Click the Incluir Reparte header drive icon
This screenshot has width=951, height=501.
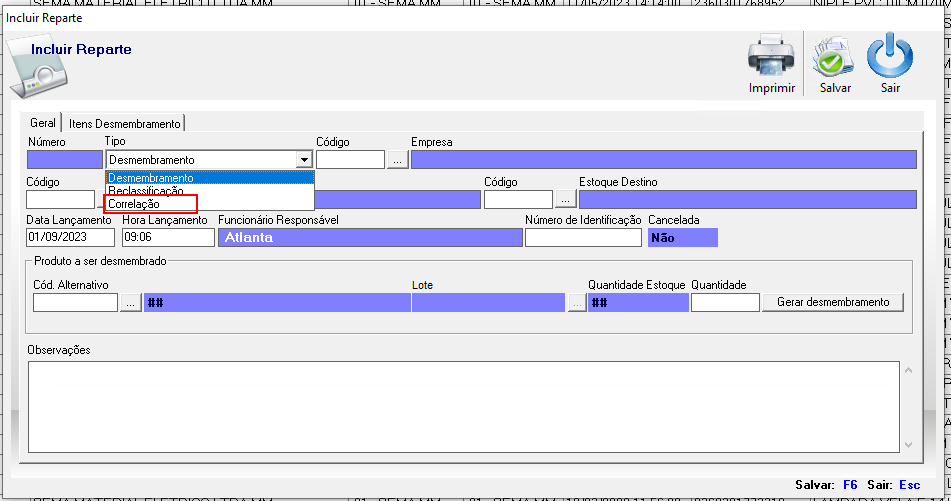coord(38,68)
